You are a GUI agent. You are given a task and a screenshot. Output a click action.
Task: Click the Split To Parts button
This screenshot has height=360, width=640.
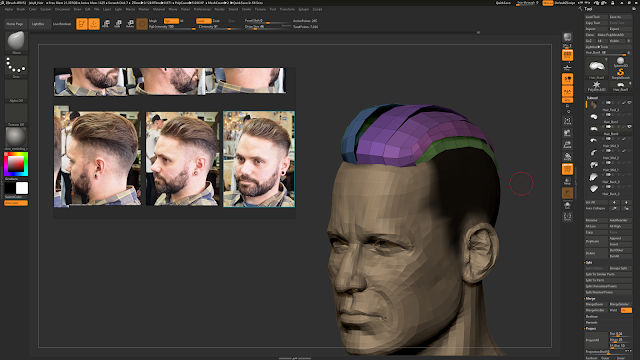click(609, 280)
